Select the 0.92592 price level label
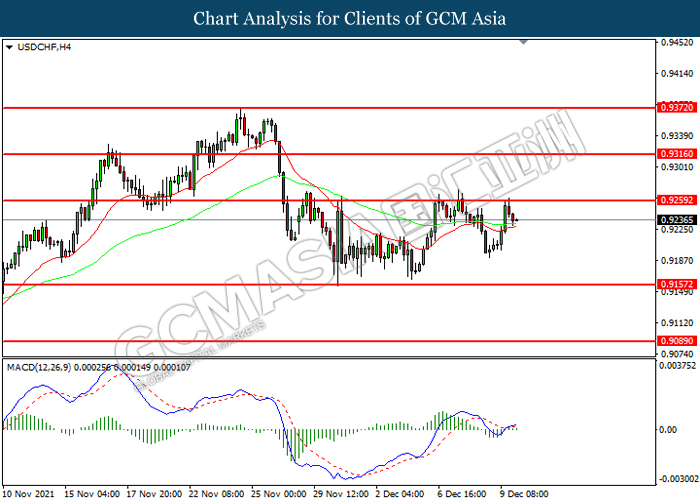This screenshot has width=700, height=500. point(677,200)
